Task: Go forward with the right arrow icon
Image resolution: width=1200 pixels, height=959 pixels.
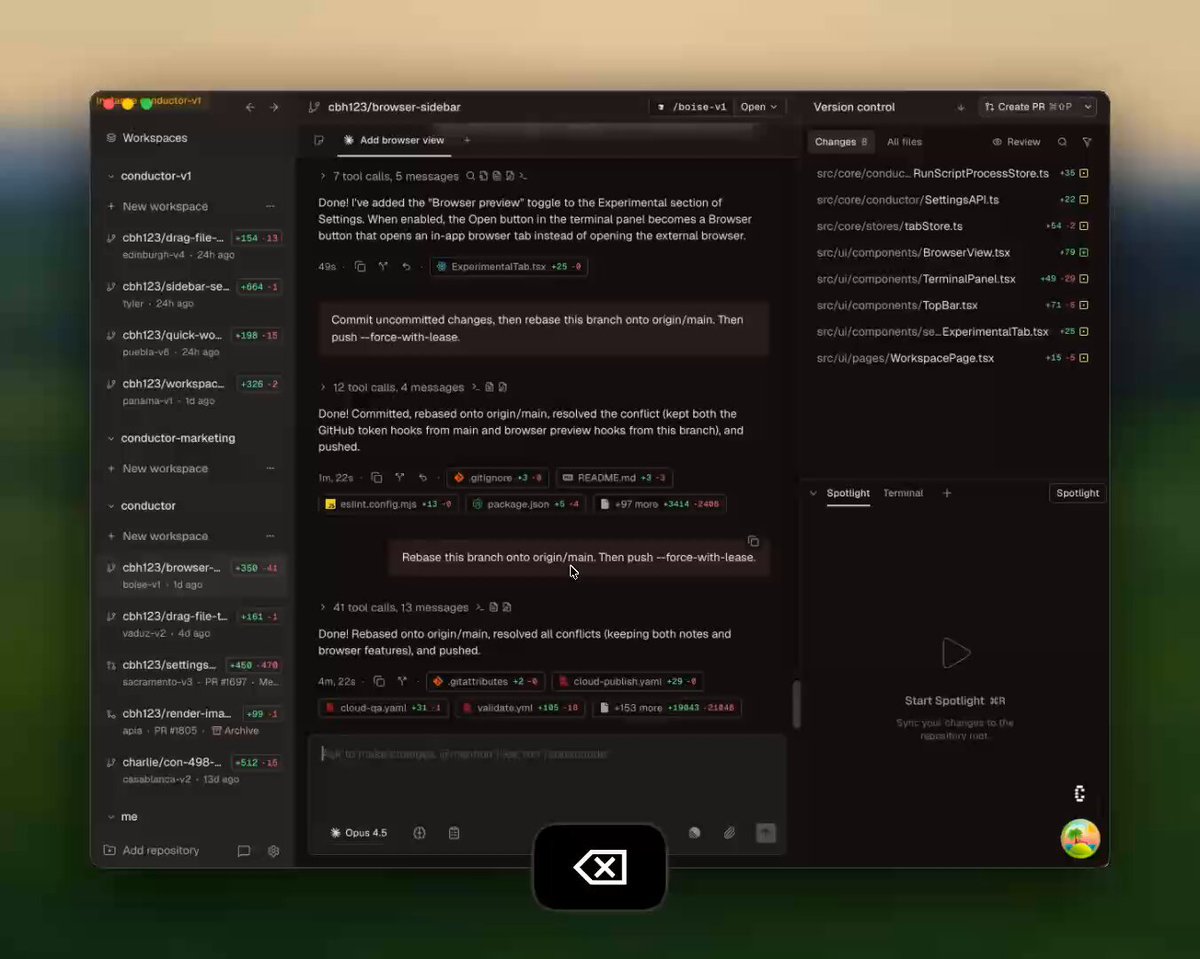Action: point(273,107)
